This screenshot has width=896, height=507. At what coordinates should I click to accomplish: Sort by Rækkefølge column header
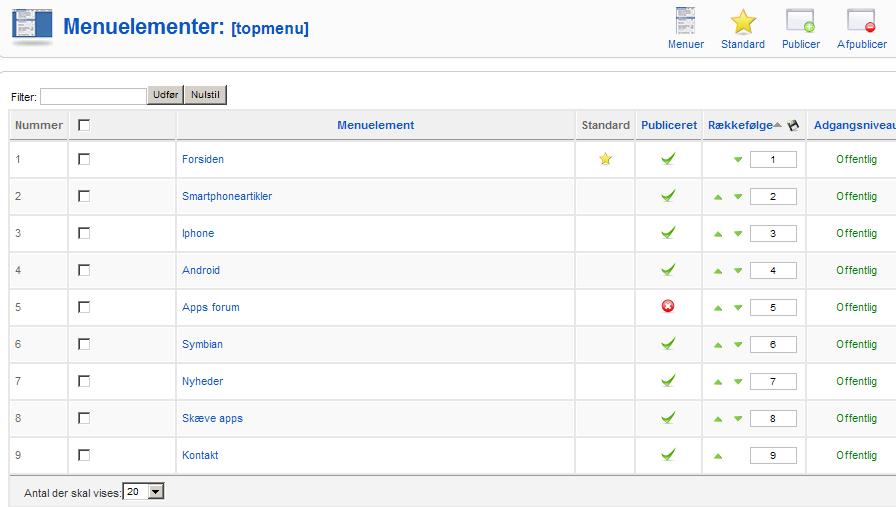pyautogui.click(x=740, y=125)
